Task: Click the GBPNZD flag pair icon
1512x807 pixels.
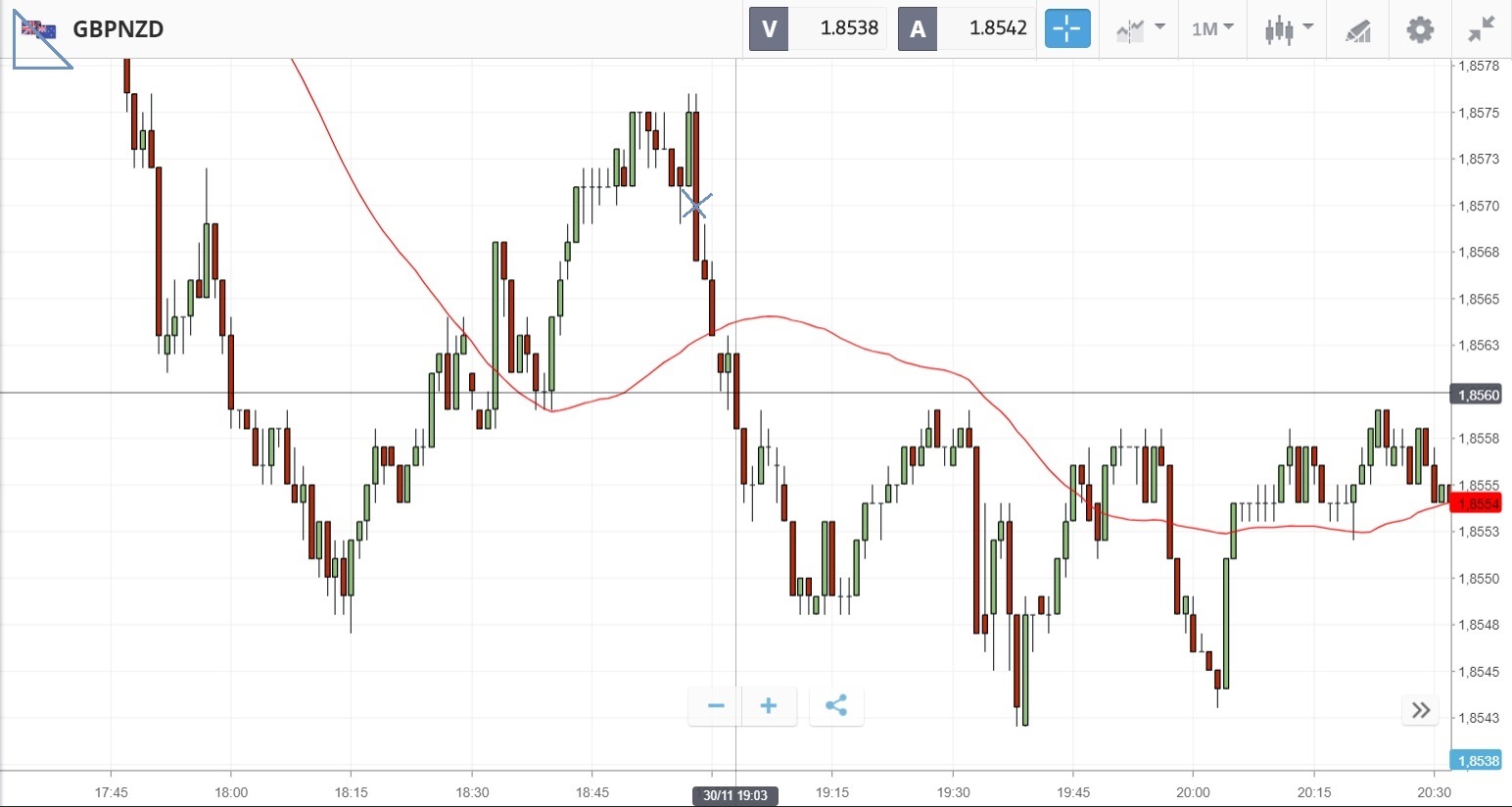Action: pos(39,30)
